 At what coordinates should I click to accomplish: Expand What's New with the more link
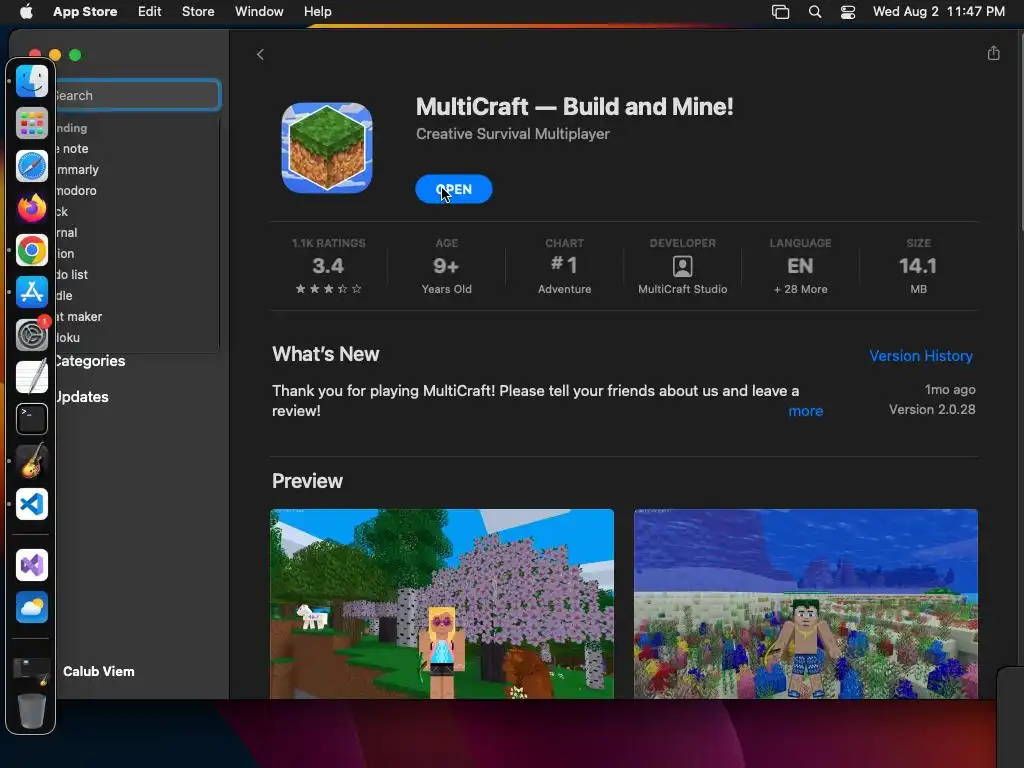pyautogui.click(x=805, y=411)
